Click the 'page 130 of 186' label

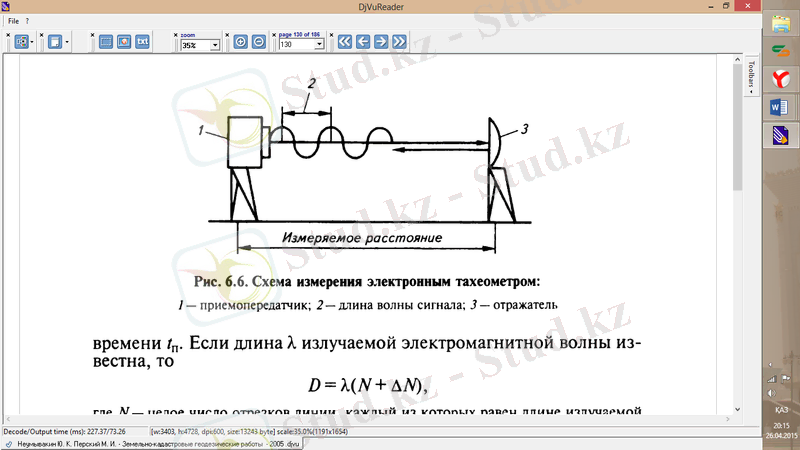(299, 35)
